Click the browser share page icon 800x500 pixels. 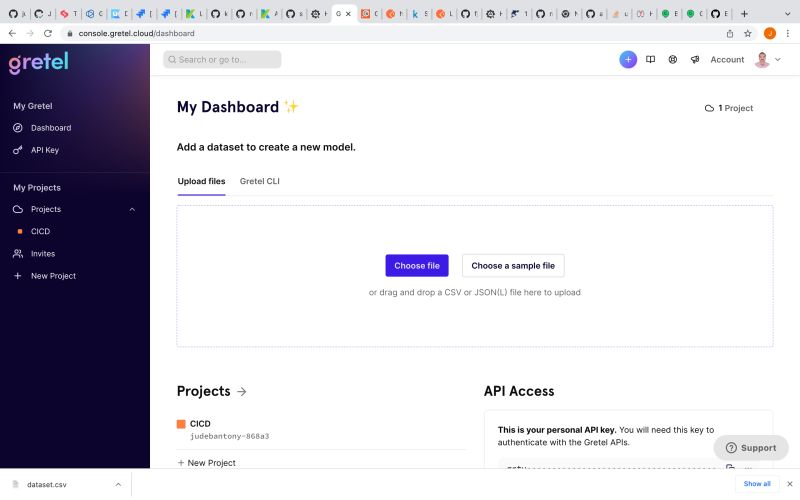(730, 33)
